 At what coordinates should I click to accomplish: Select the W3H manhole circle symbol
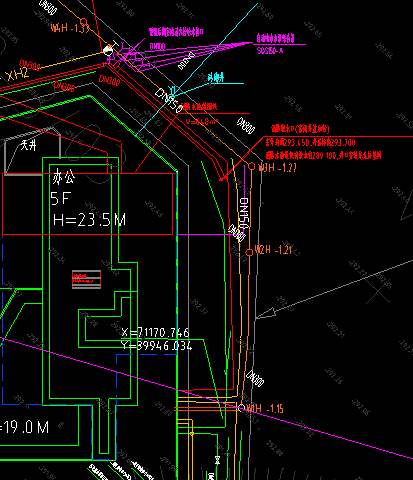coord(251,166)
